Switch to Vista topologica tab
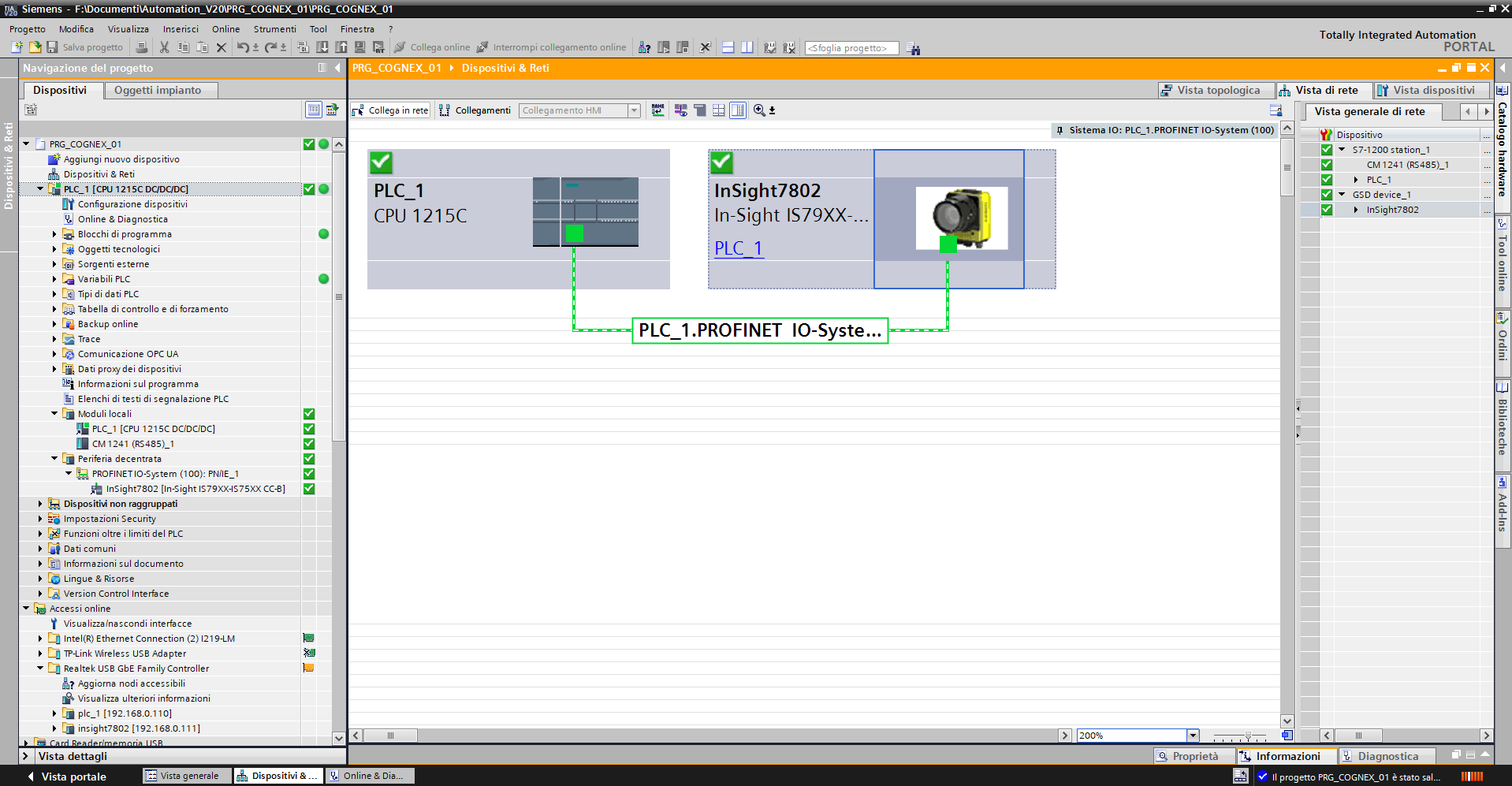Screen dimensions: 1512x786 click(1216, 91)
